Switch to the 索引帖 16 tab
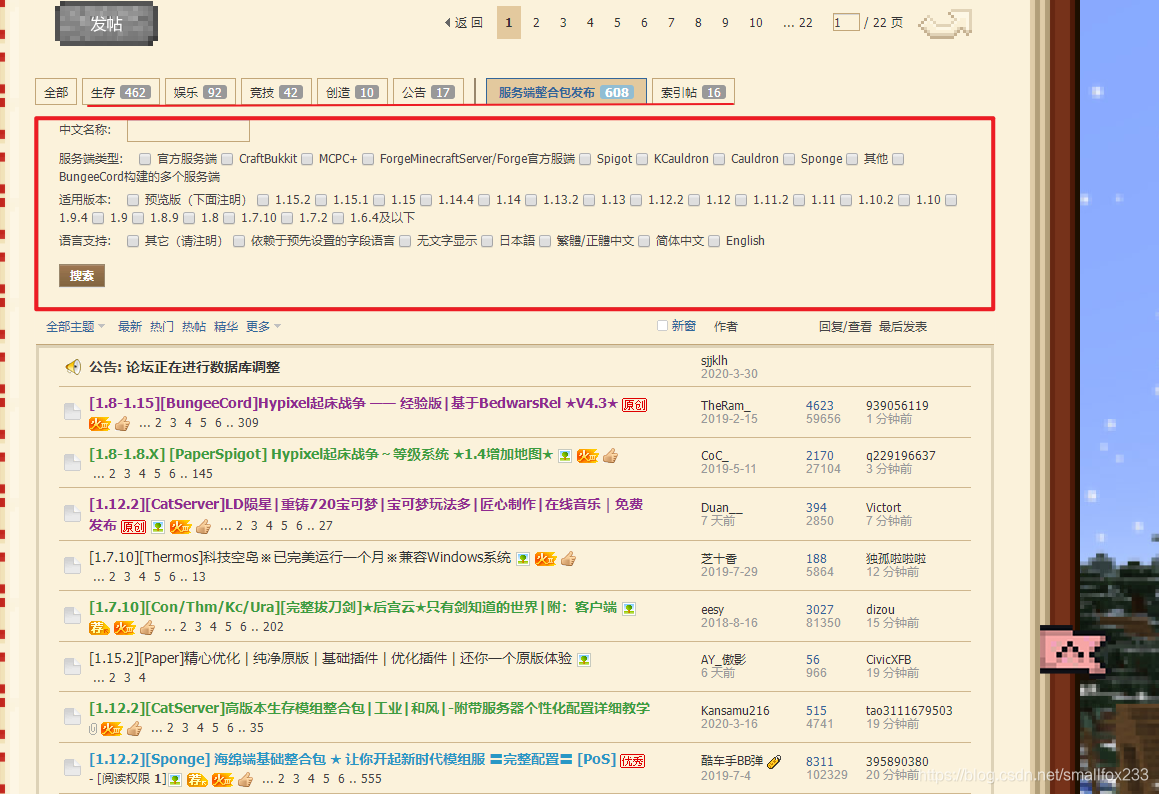 693,92
